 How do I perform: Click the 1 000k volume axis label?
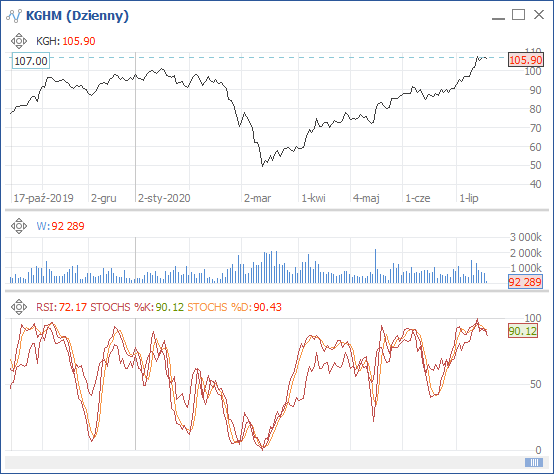coord(525,268)
